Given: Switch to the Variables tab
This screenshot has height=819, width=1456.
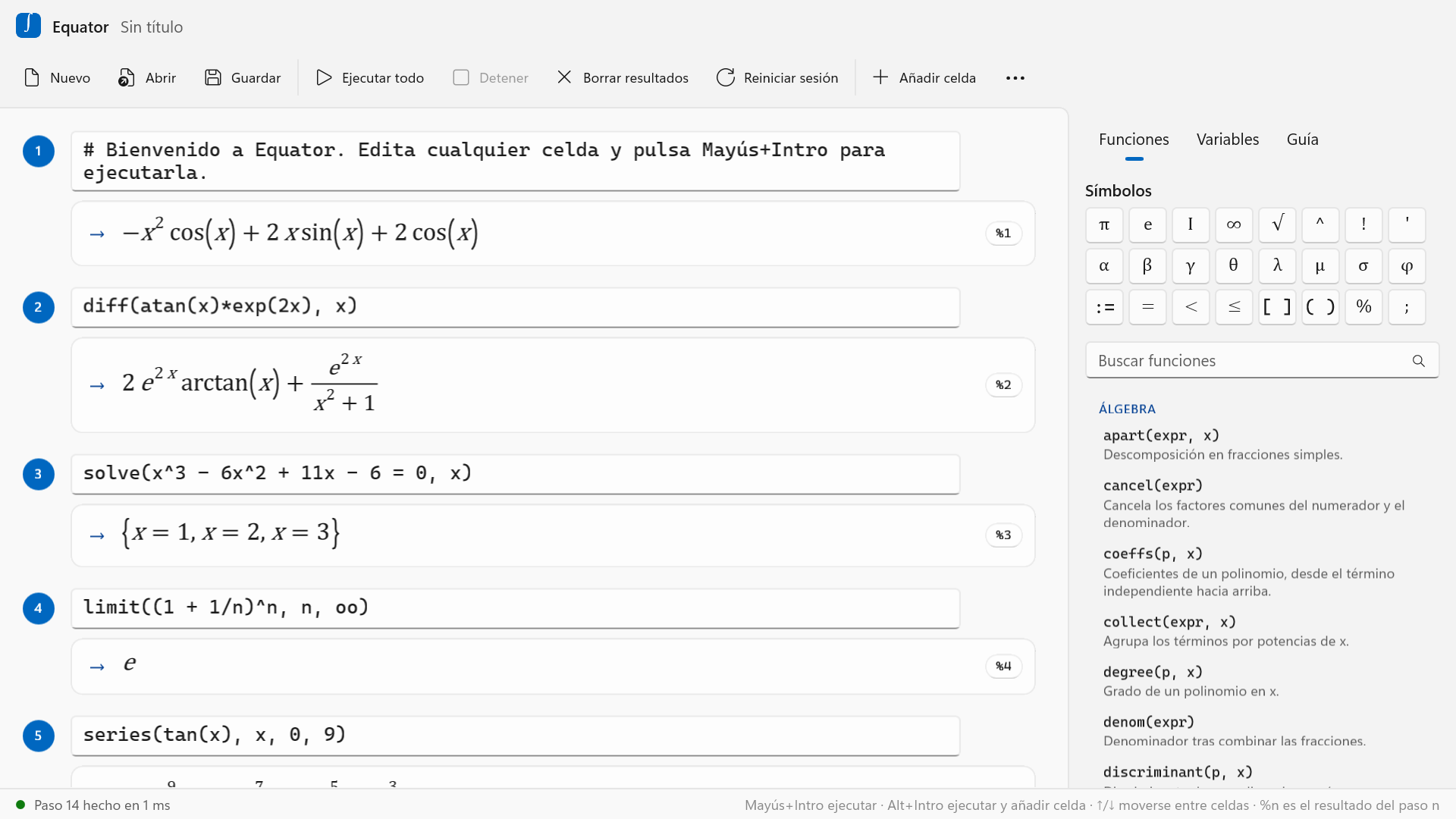Looking at the screenshot, I should pyautogui.click(x=1228, y=140).
